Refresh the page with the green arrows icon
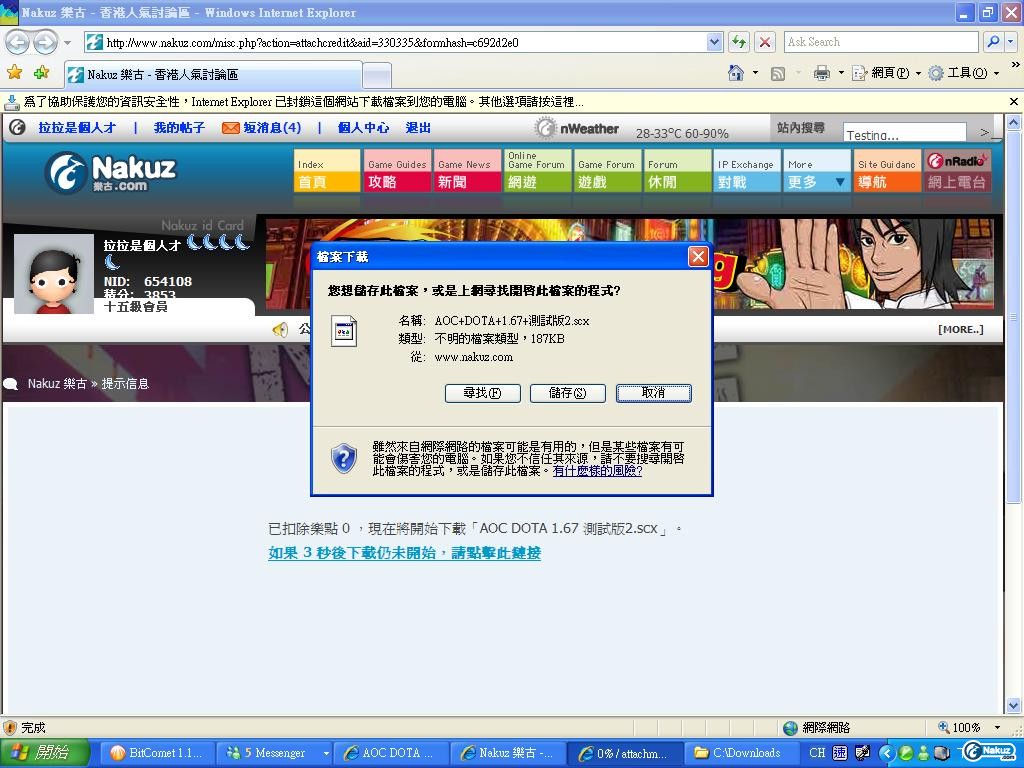Screen dimensions: 1024x768 pyautogui.click(x=739, y=42)
